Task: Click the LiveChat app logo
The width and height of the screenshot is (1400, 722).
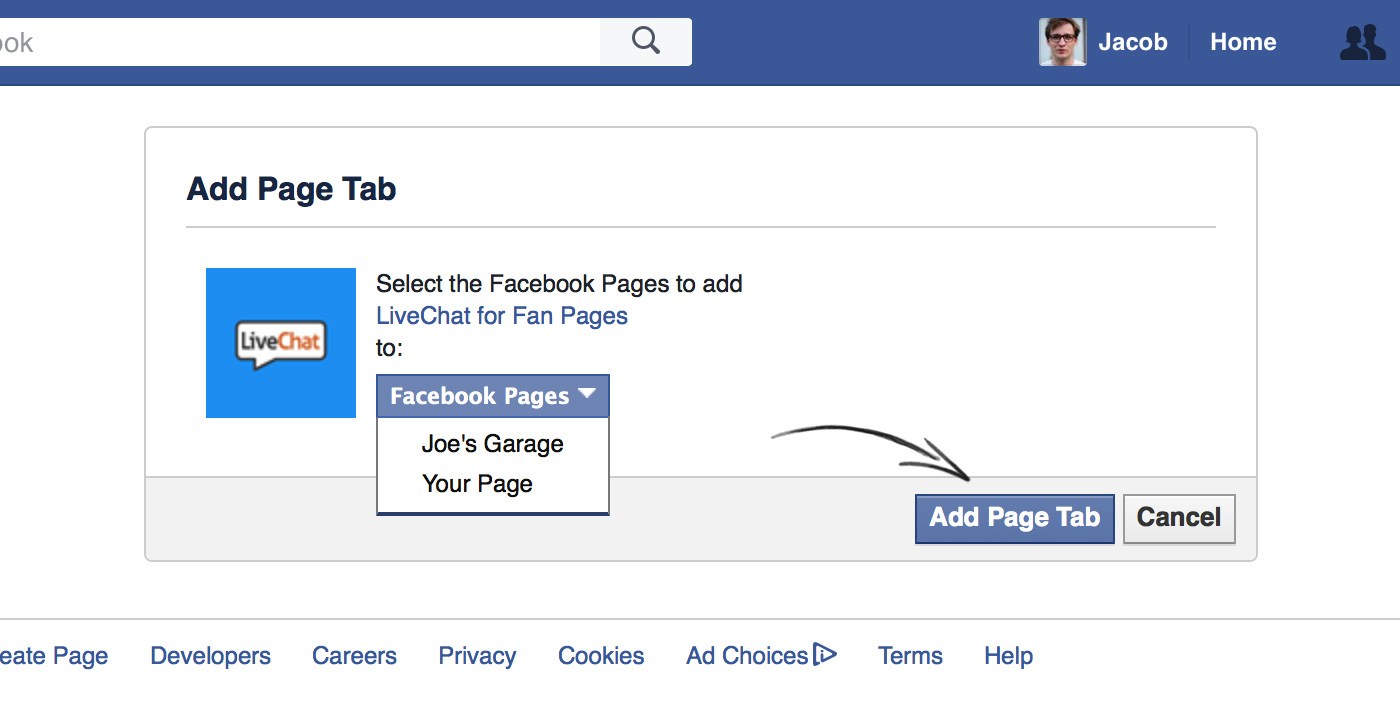Action: point(281,343)
